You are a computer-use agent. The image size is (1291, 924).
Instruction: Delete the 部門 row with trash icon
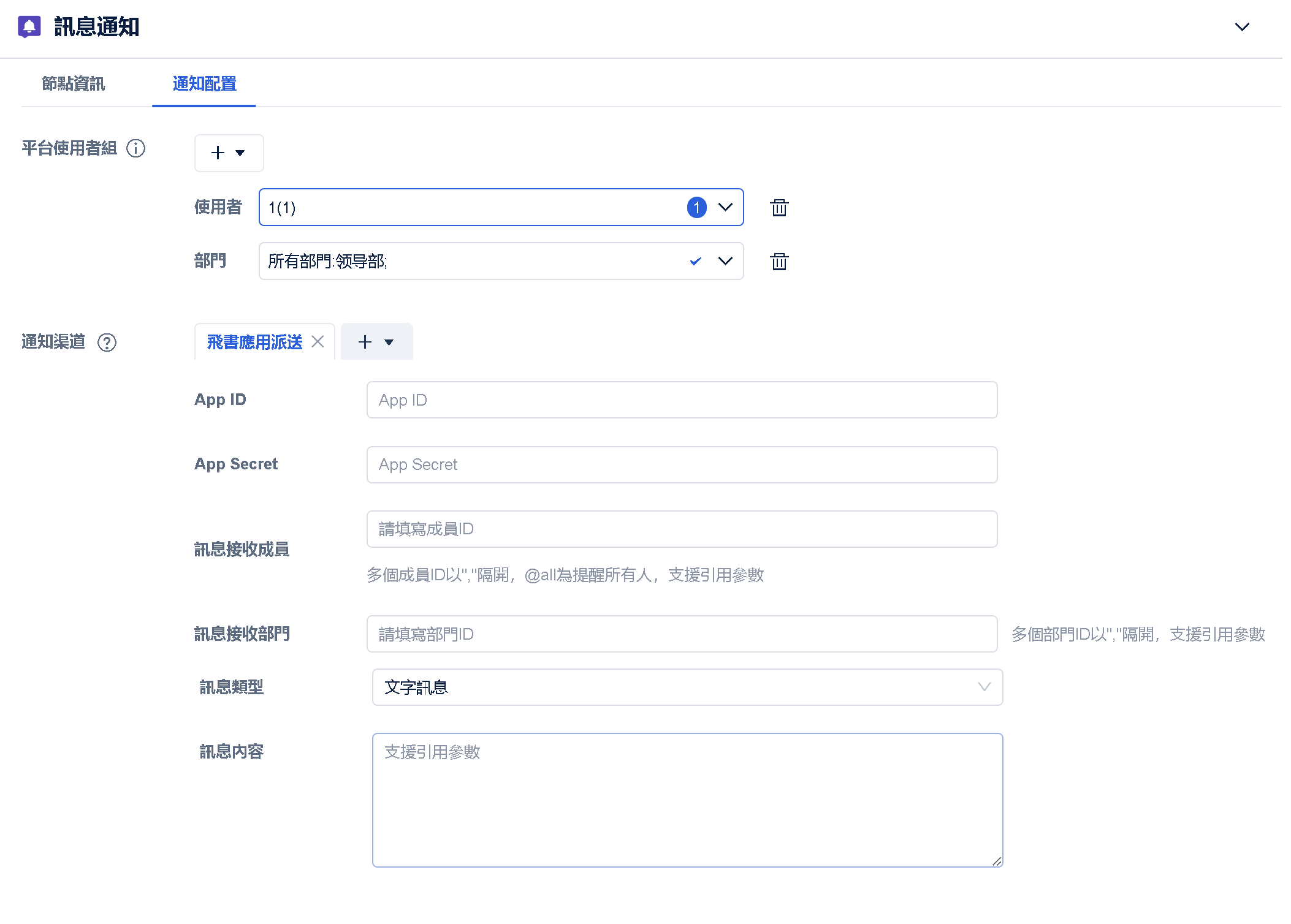click(x=779, y=262)
